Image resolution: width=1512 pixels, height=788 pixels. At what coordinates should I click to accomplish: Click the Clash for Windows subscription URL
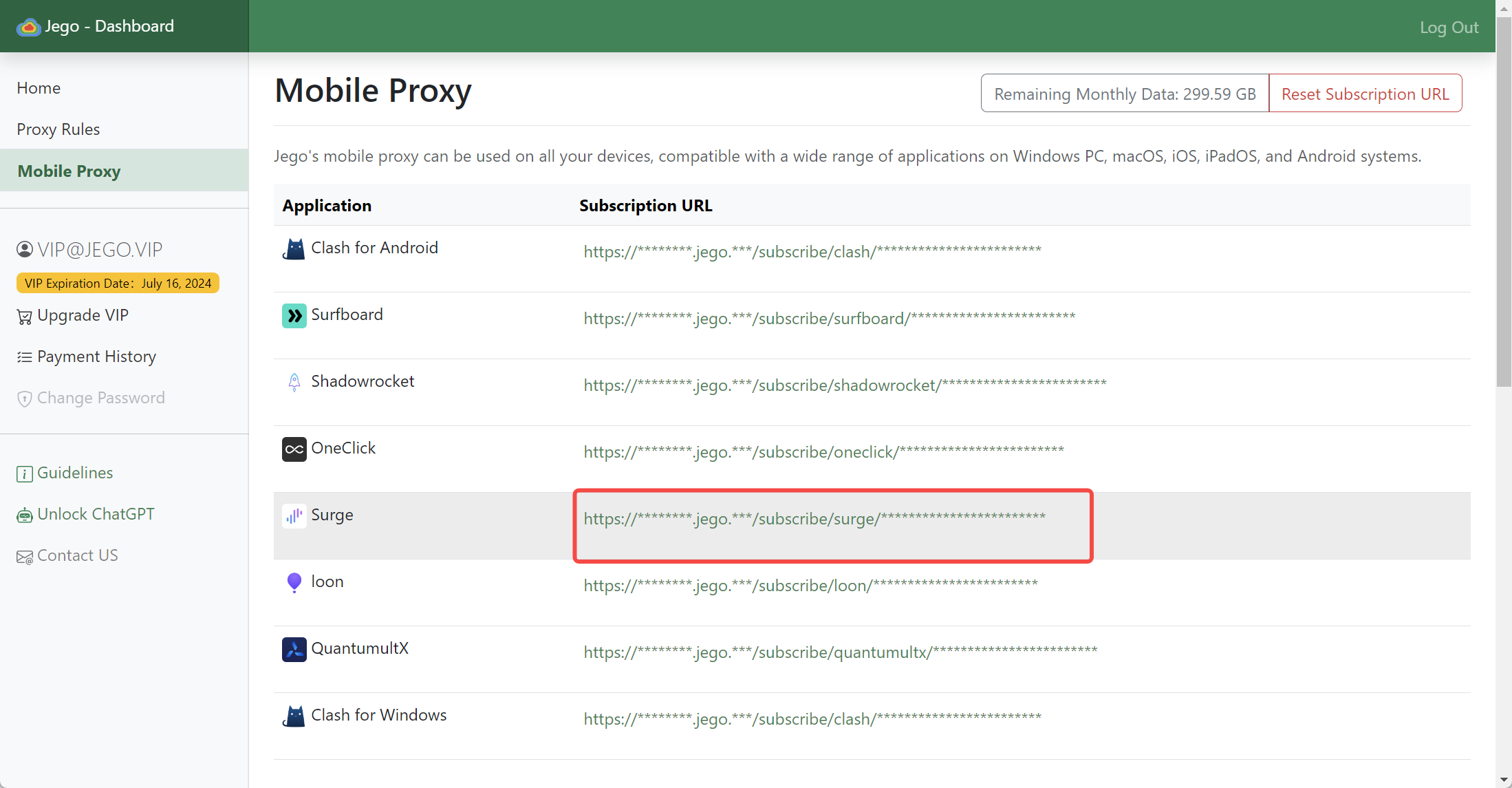812,718
